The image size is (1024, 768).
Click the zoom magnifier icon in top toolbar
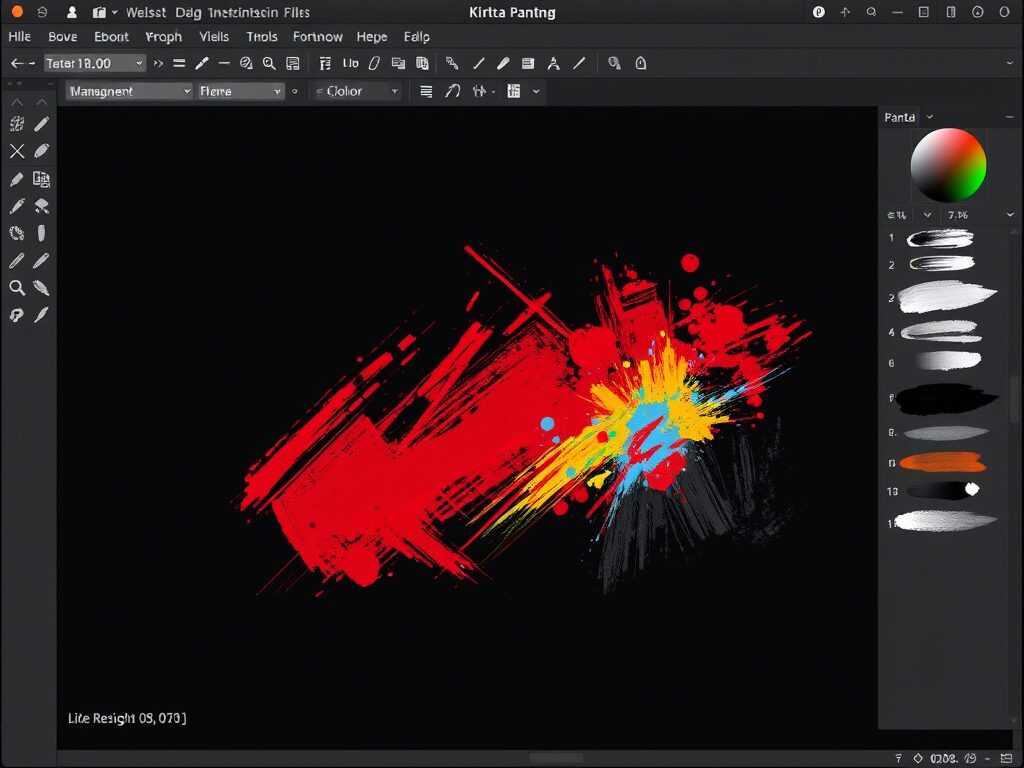click(269, 63)
